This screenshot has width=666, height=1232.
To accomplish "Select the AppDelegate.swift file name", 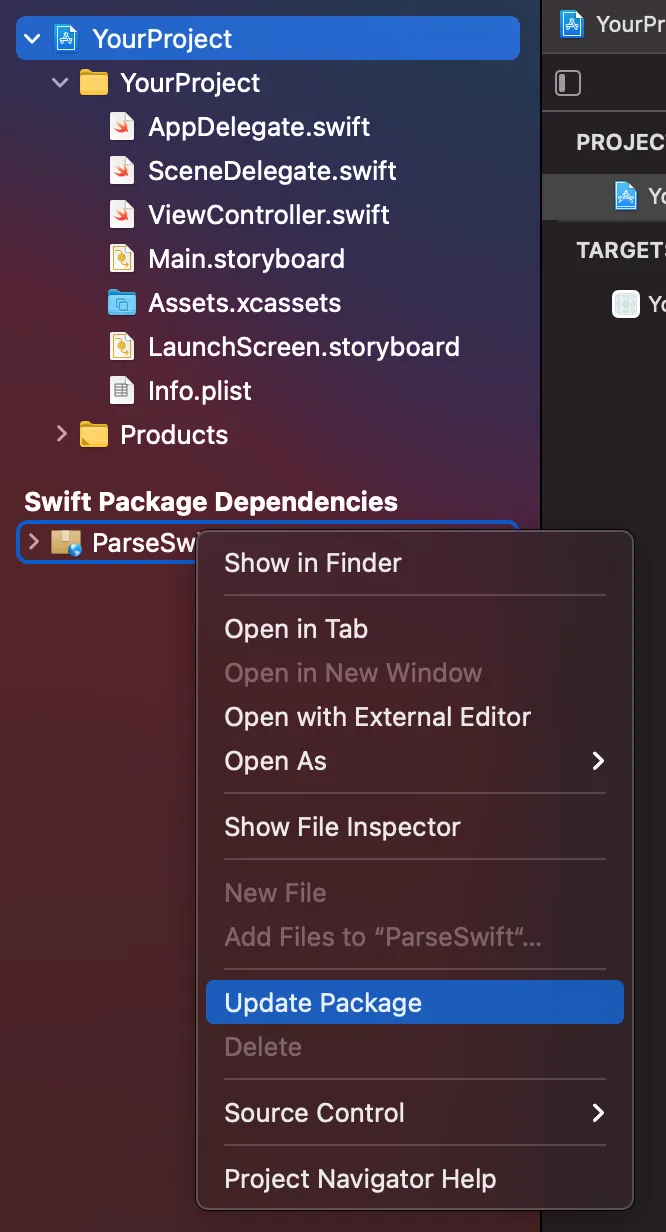I will (259, 127).
